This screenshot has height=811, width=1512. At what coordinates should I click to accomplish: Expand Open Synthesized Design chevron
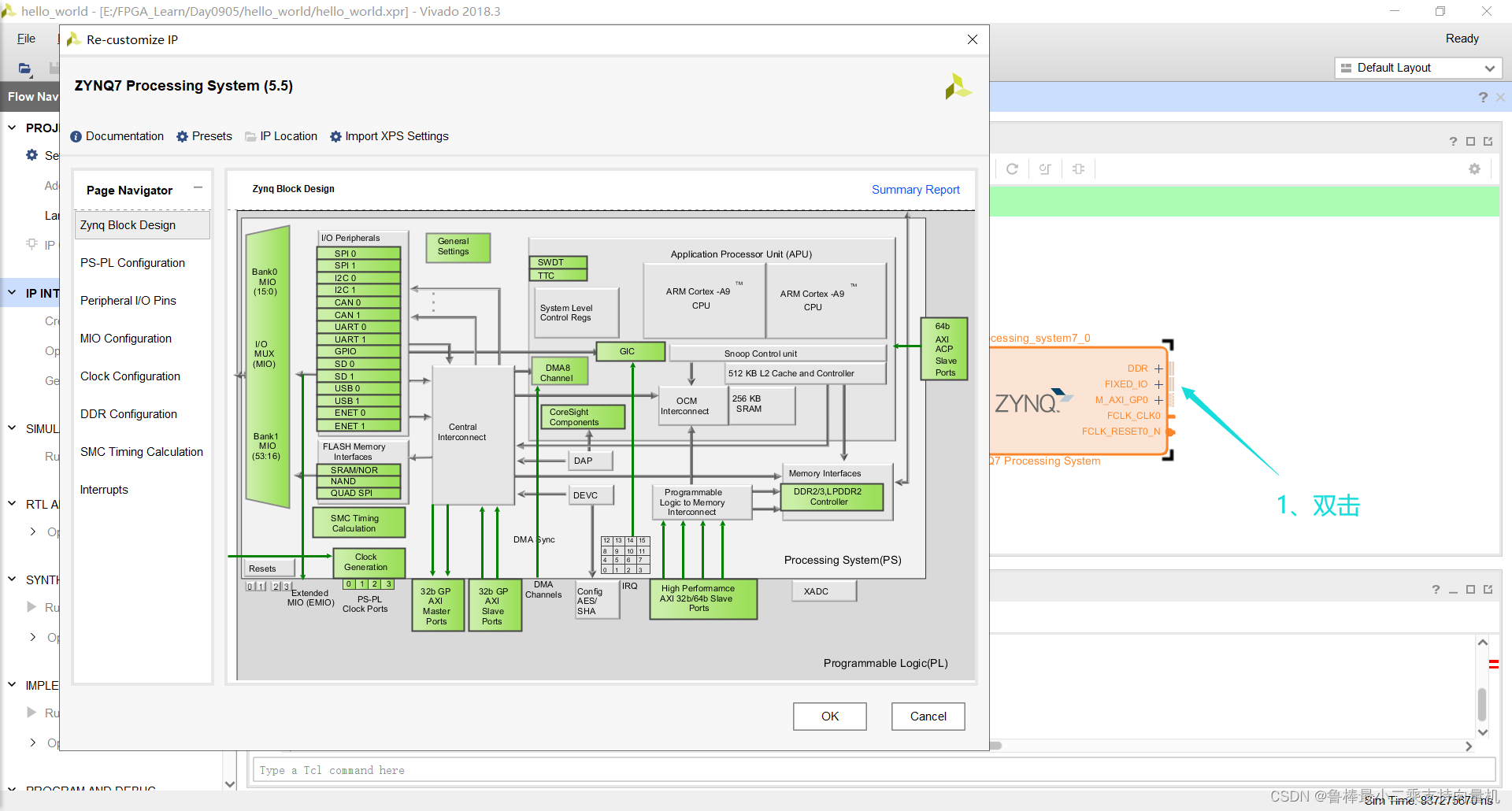coord(32,637)
